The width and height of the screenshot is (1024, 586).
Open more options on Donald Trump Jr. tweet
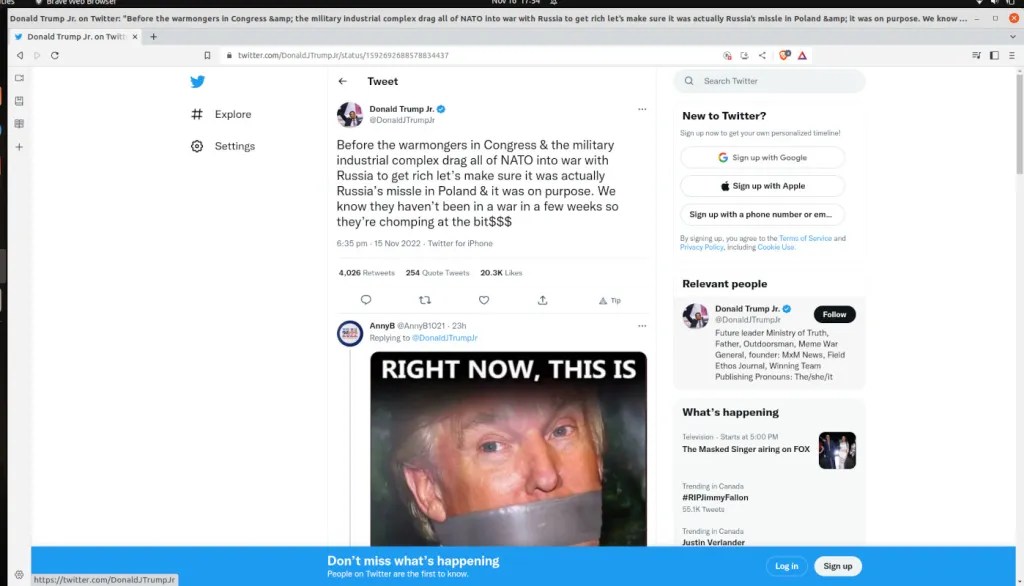(x=642, y=109)
